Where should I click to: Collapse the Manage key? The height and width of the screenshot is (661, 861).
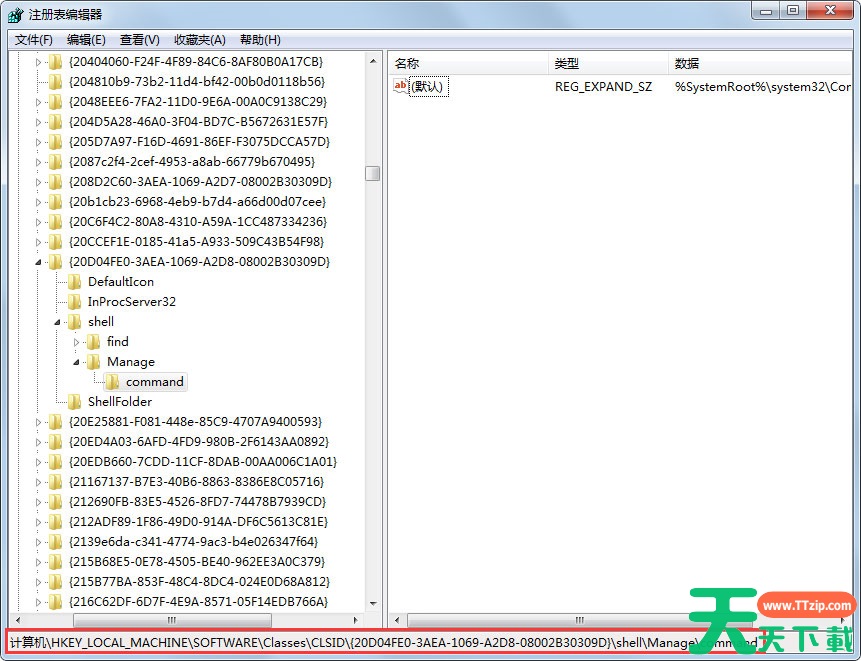click(76, 362)
